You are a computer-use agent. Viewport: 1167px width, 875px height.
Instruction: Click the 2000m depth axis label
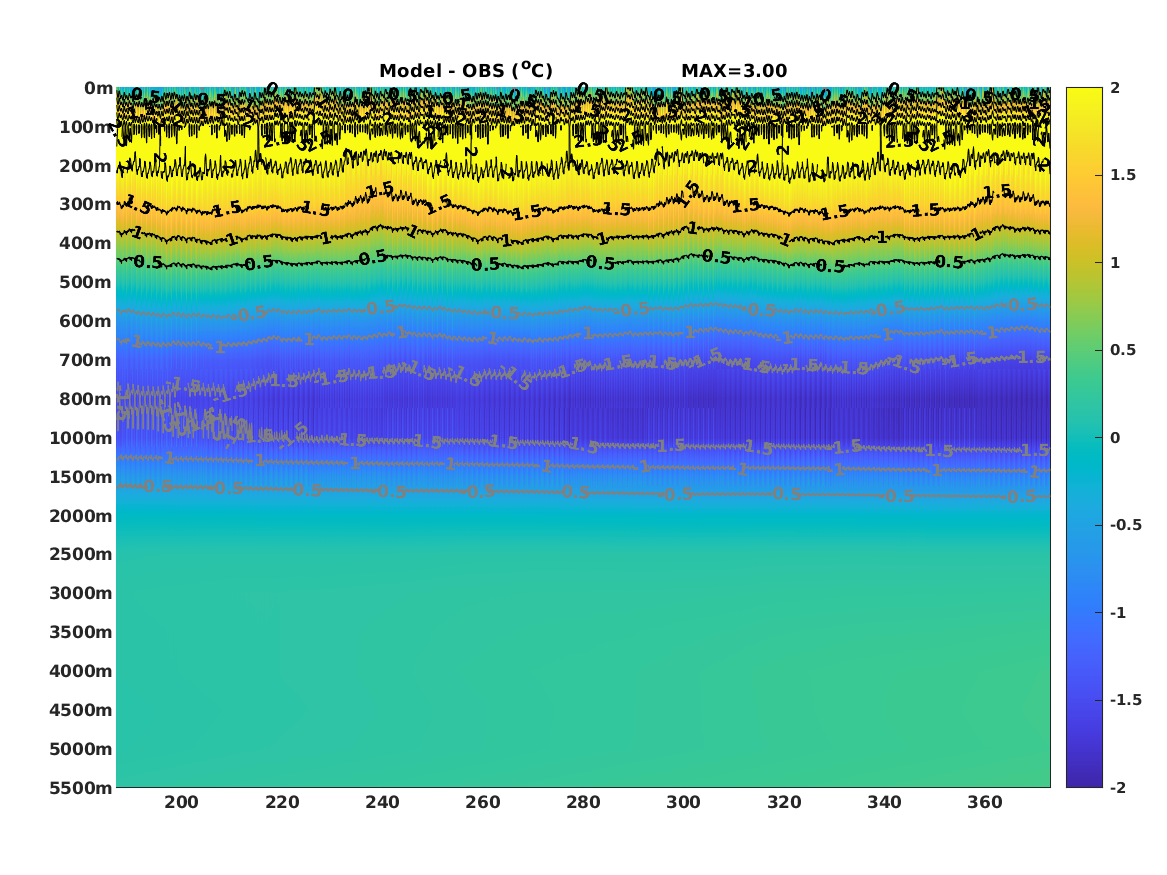point(81,516)
